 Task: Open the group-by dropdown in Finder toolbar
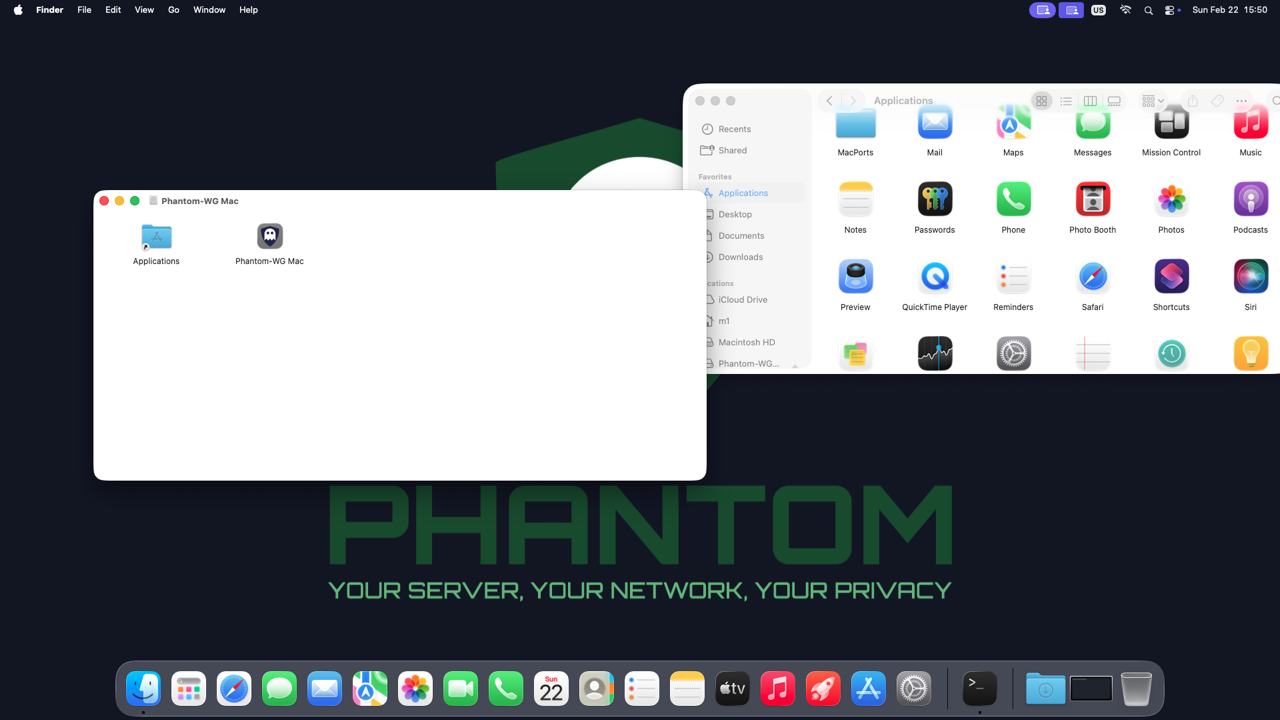pyautogui.click(x=1152, y=101)
